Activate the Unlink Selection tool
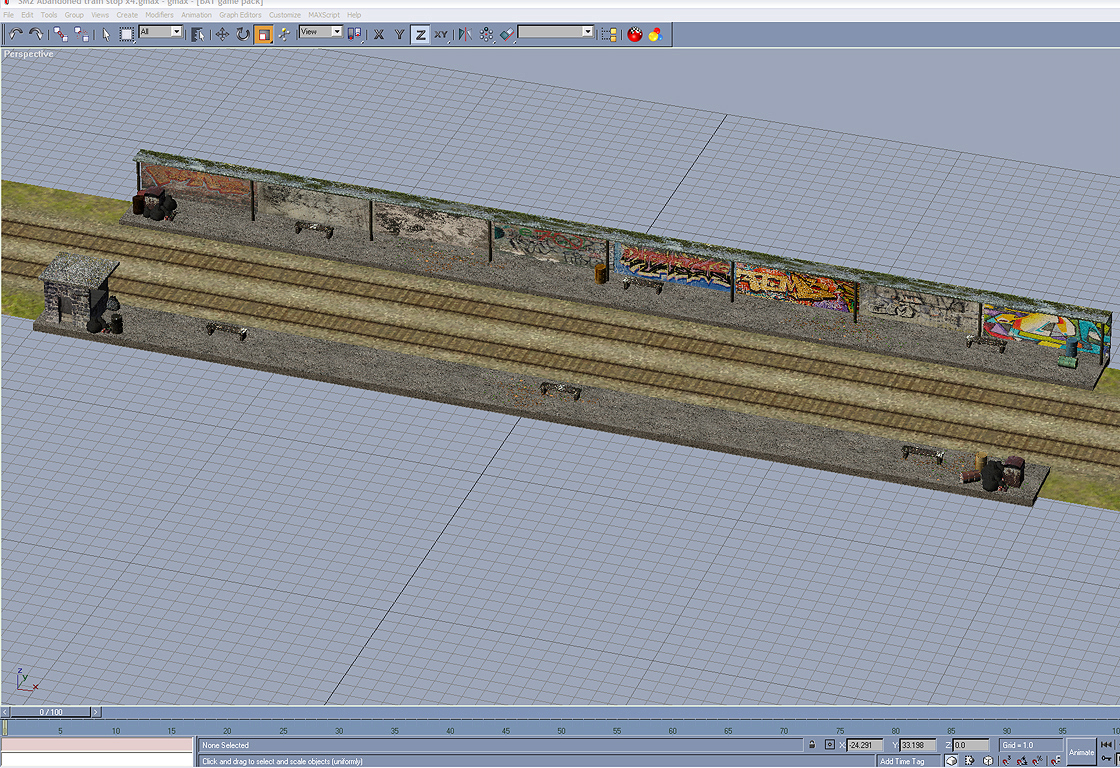The height and width of the screenshot is (768, 1120). (x=81, y=34)
